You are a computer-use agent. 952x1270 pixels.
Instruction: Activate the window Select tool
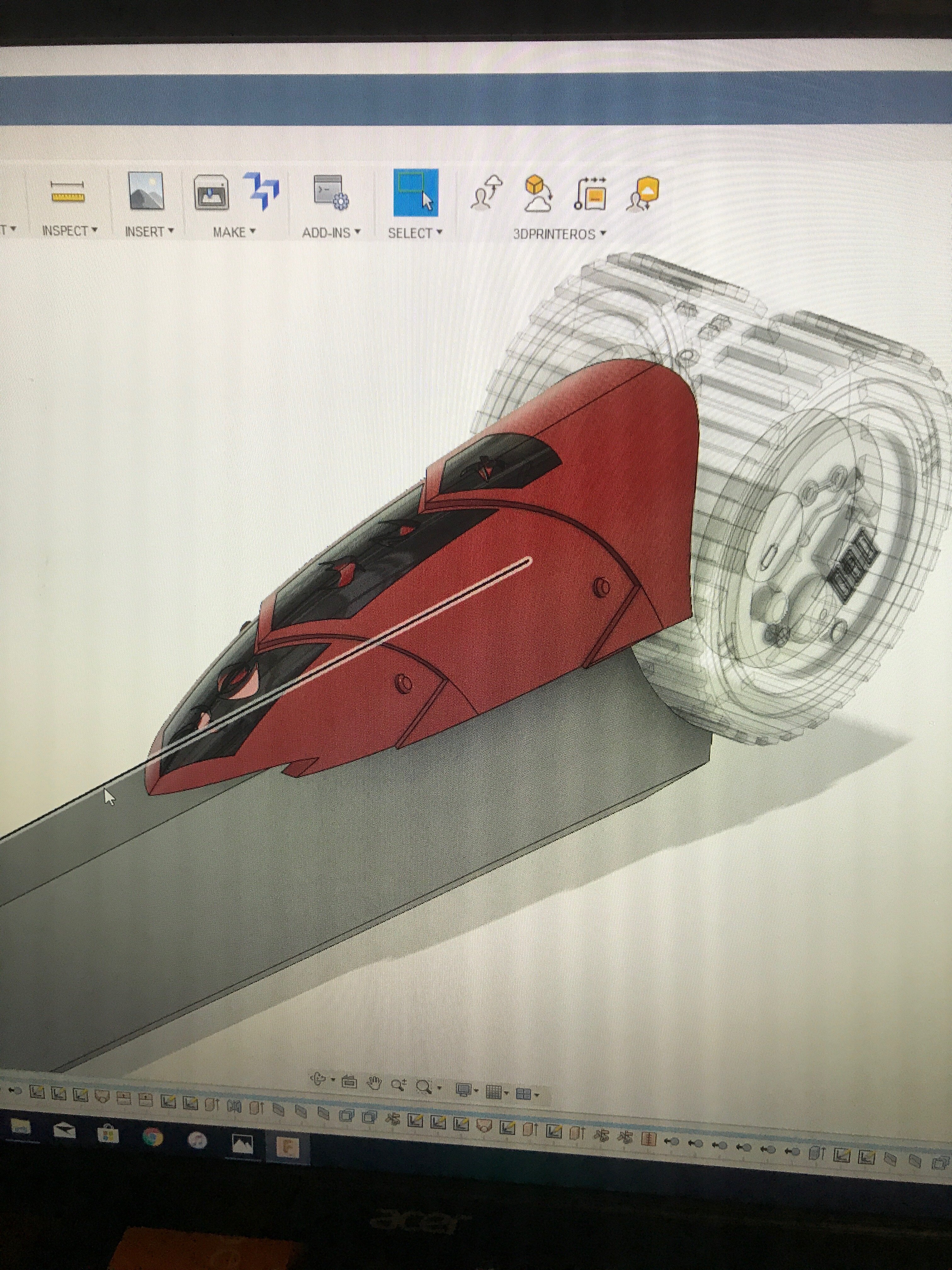[x=416, y=193]
